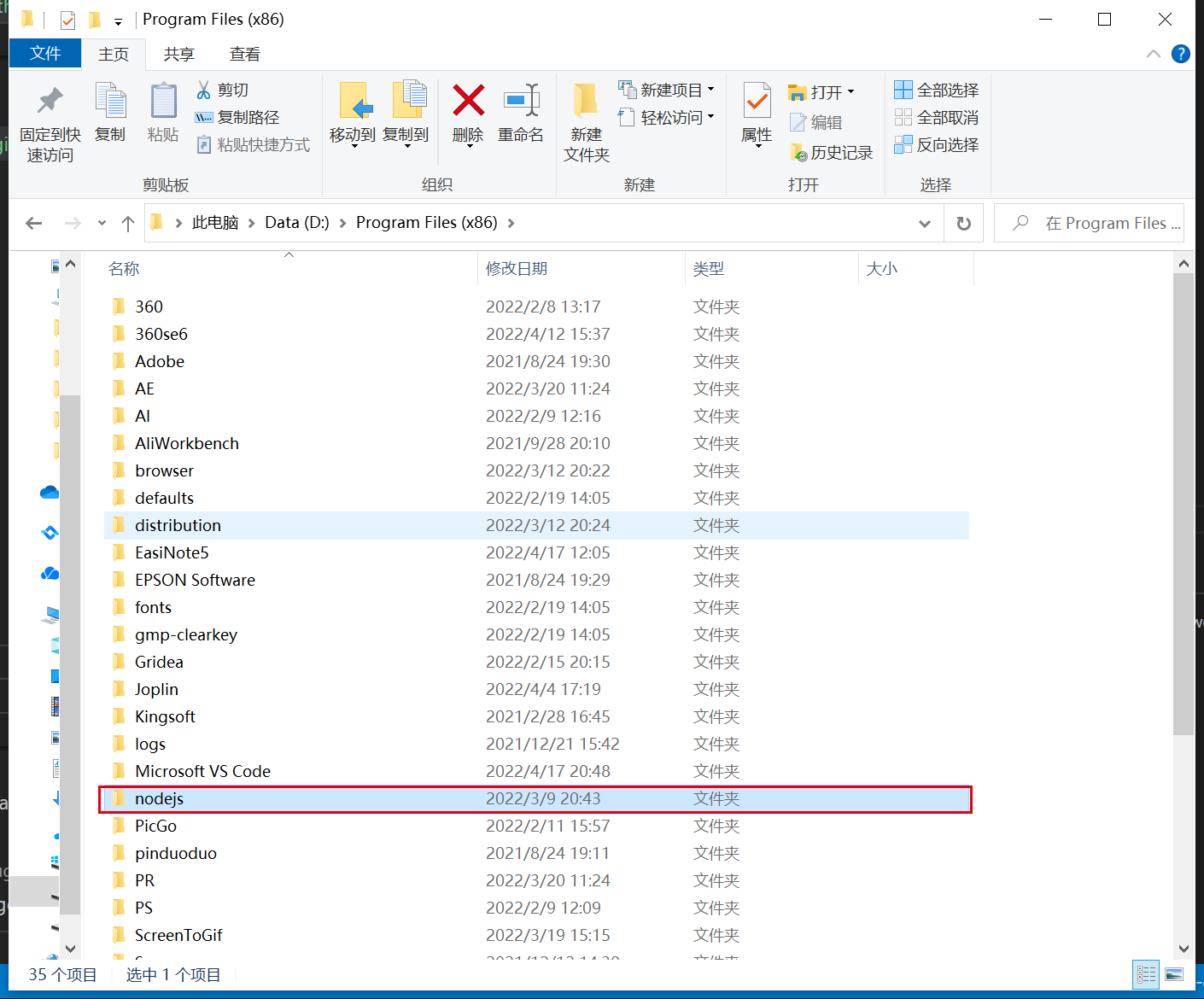Viewport: 1204px width, 999px height.
Task: Open Explorer help with question mark icon
Action: point(1181,54)
